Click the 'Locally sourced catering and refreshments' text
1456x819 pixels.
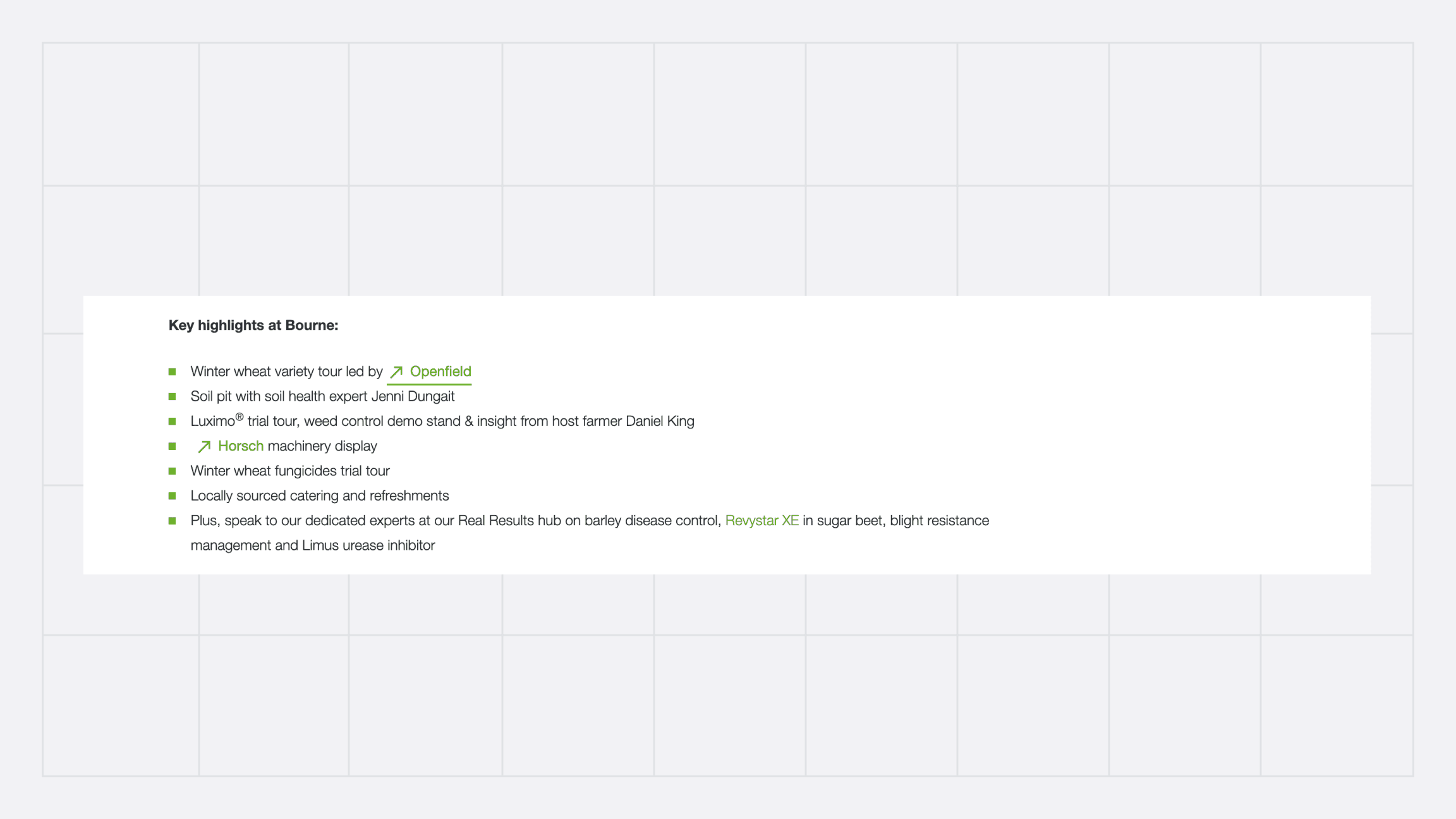(320, 496)
